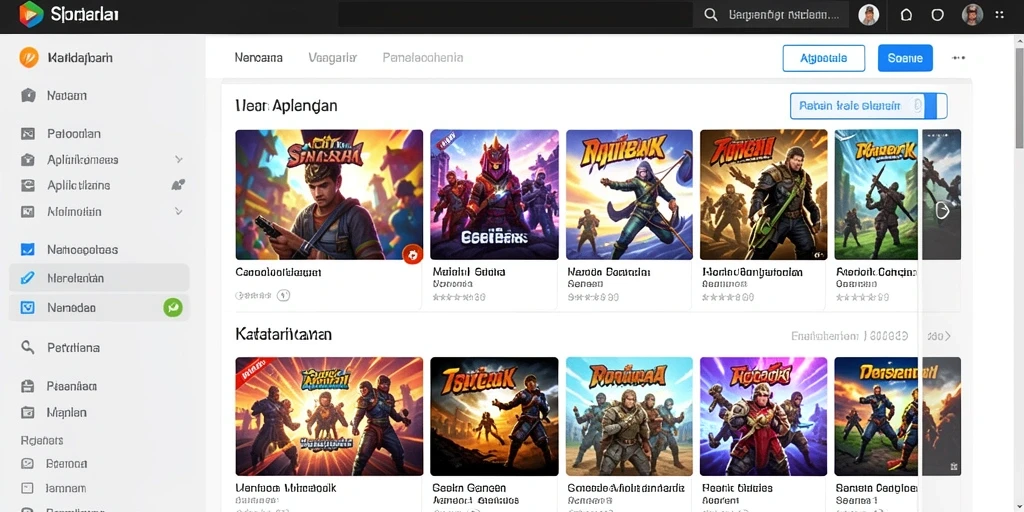1024x512 pixels.
Task: Open the Naode Scanaian game thumbnail
Action: coord(630,195)
